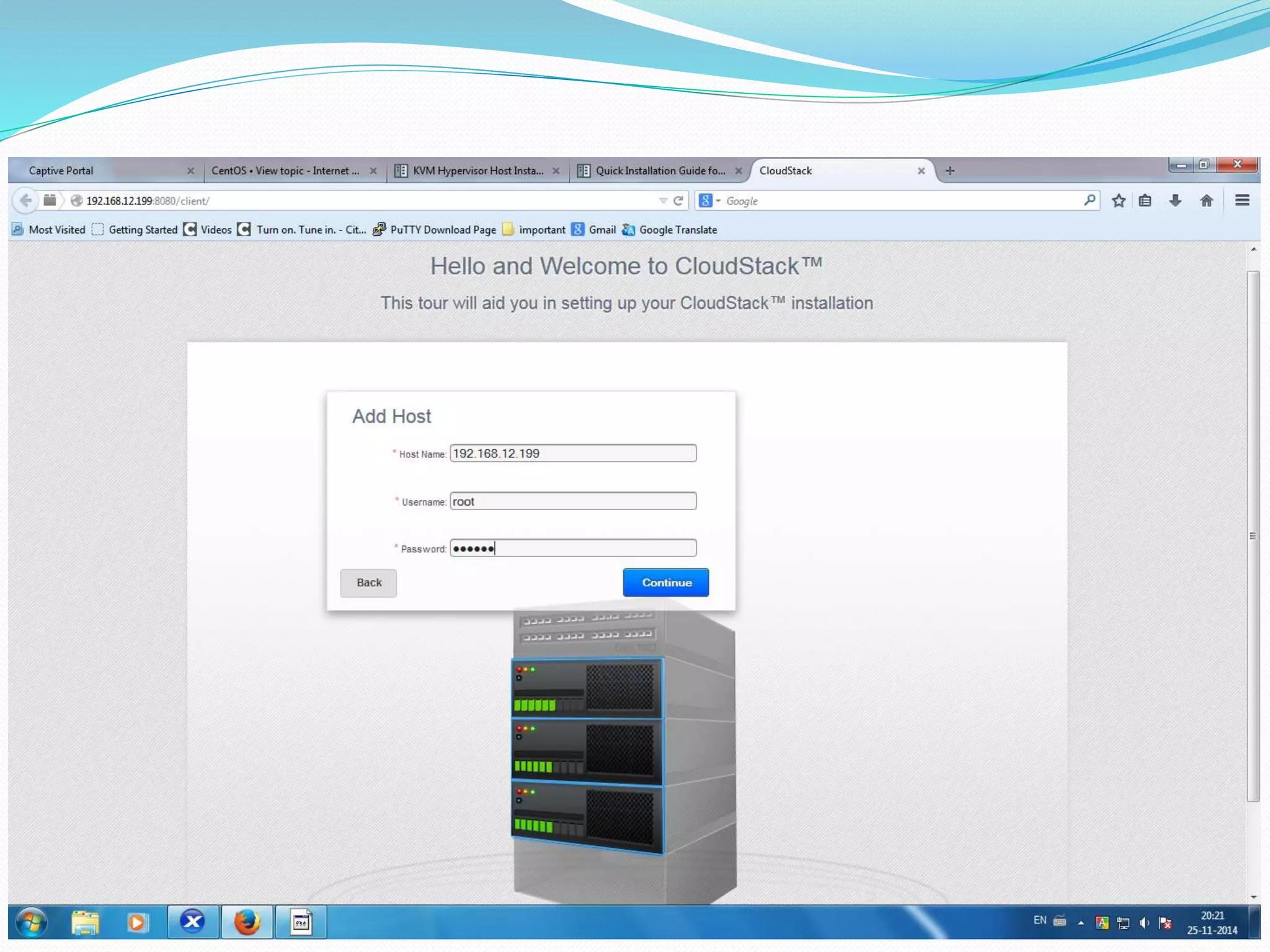Click the search magnifier icon

tap(1090, 200)
